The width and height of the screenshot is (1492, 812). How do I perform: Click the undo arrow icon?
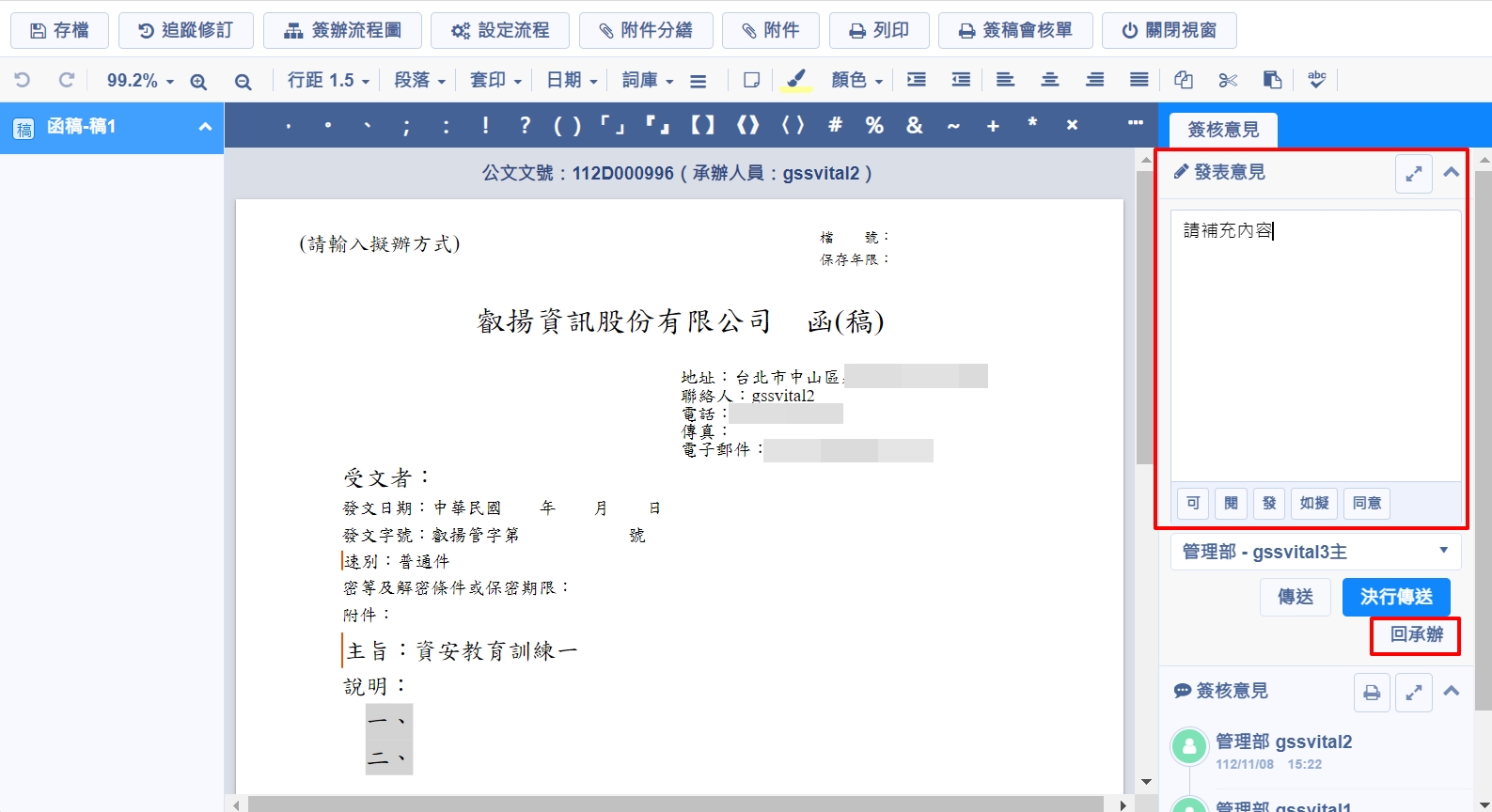(x=23, y=80)
